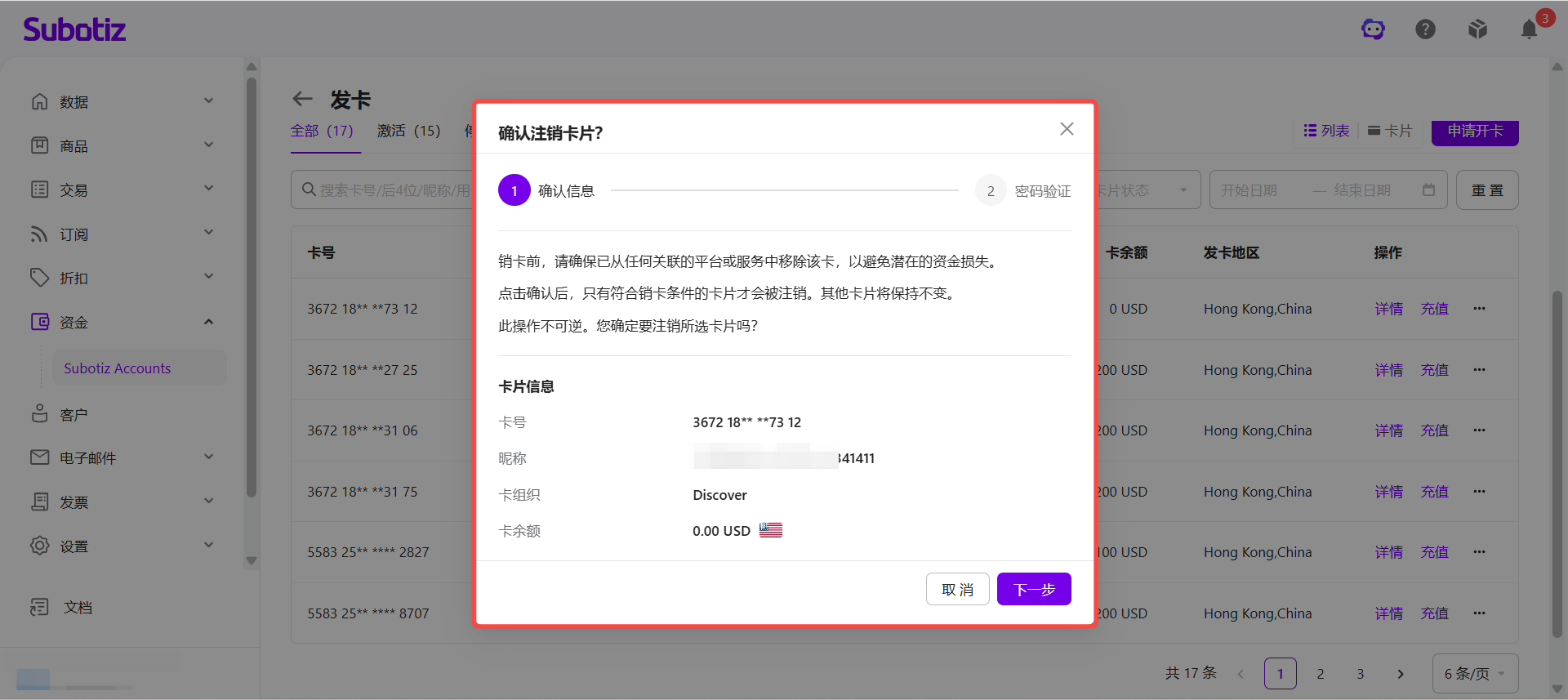
Task: Switch to 列表 view
Action: point(1326,131)
